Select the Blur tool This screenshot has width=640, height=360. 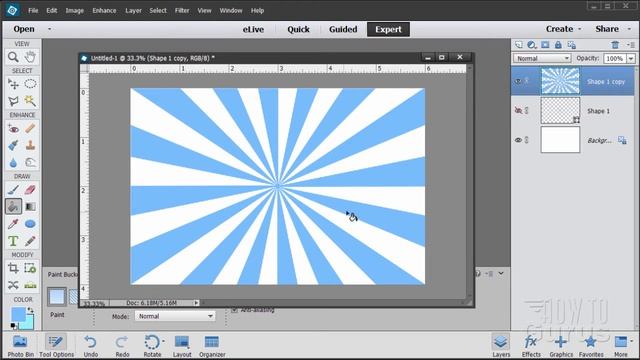click(13, 162)
